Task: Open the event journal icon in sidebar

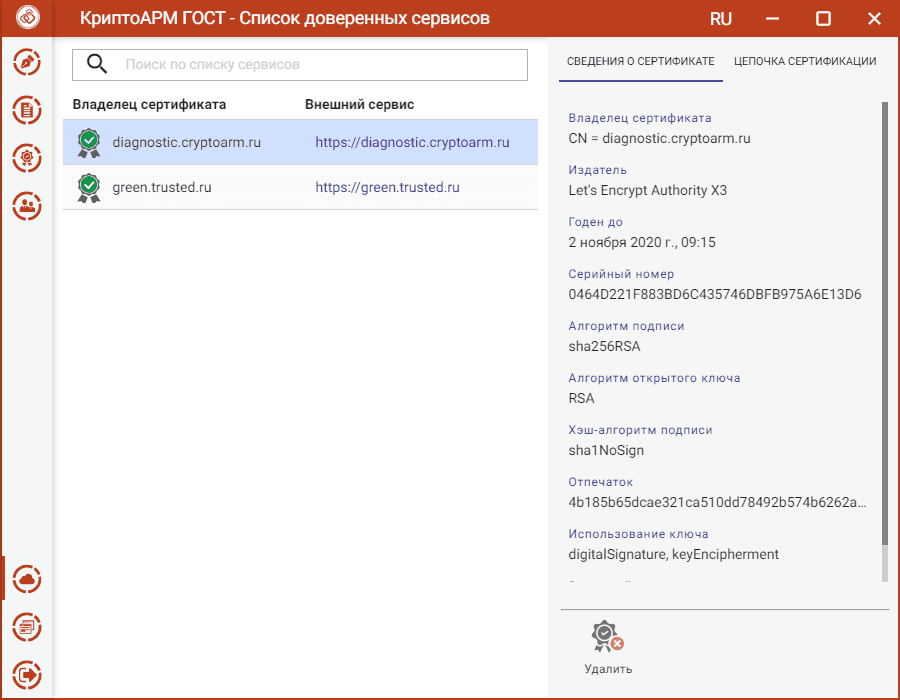Action: click(x=27, y=627)
